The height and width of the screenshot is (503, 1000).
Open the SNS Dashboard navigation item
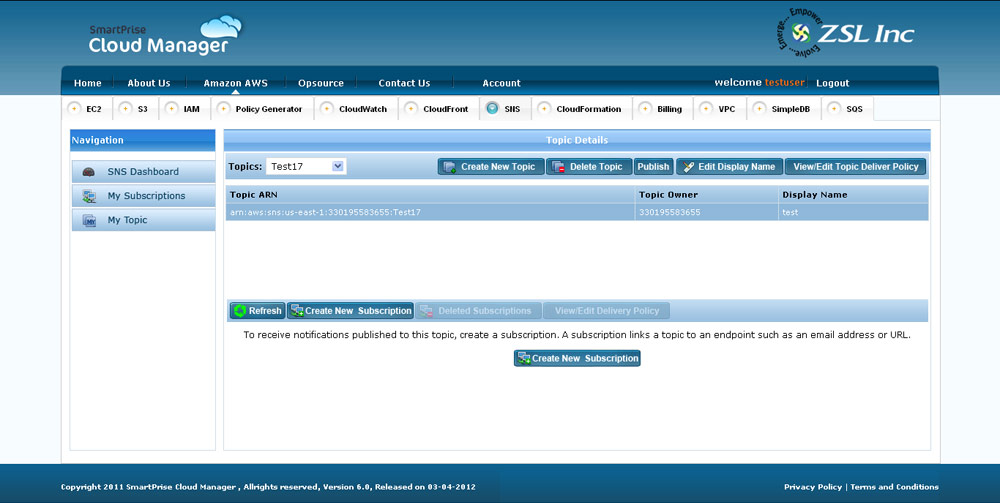point(143,171)
